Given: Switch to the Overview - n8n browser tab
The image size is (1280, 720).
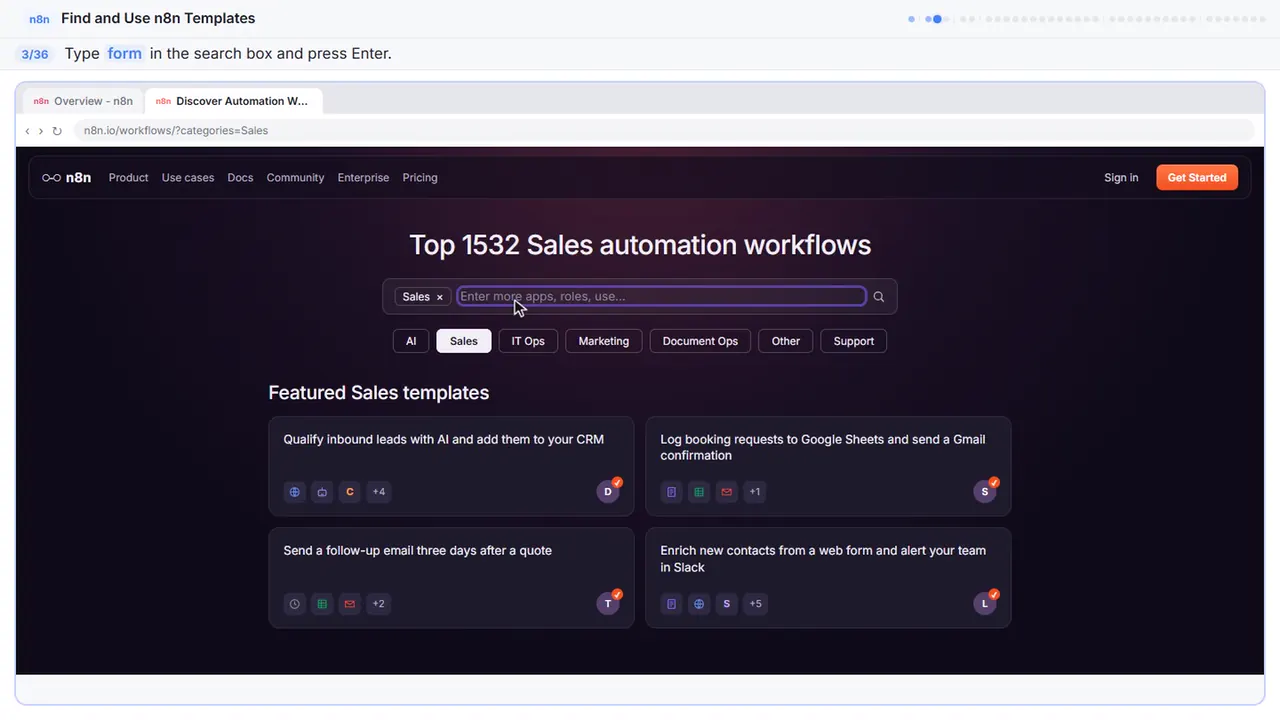Looking at the screenshot, I should pos(83,101).
